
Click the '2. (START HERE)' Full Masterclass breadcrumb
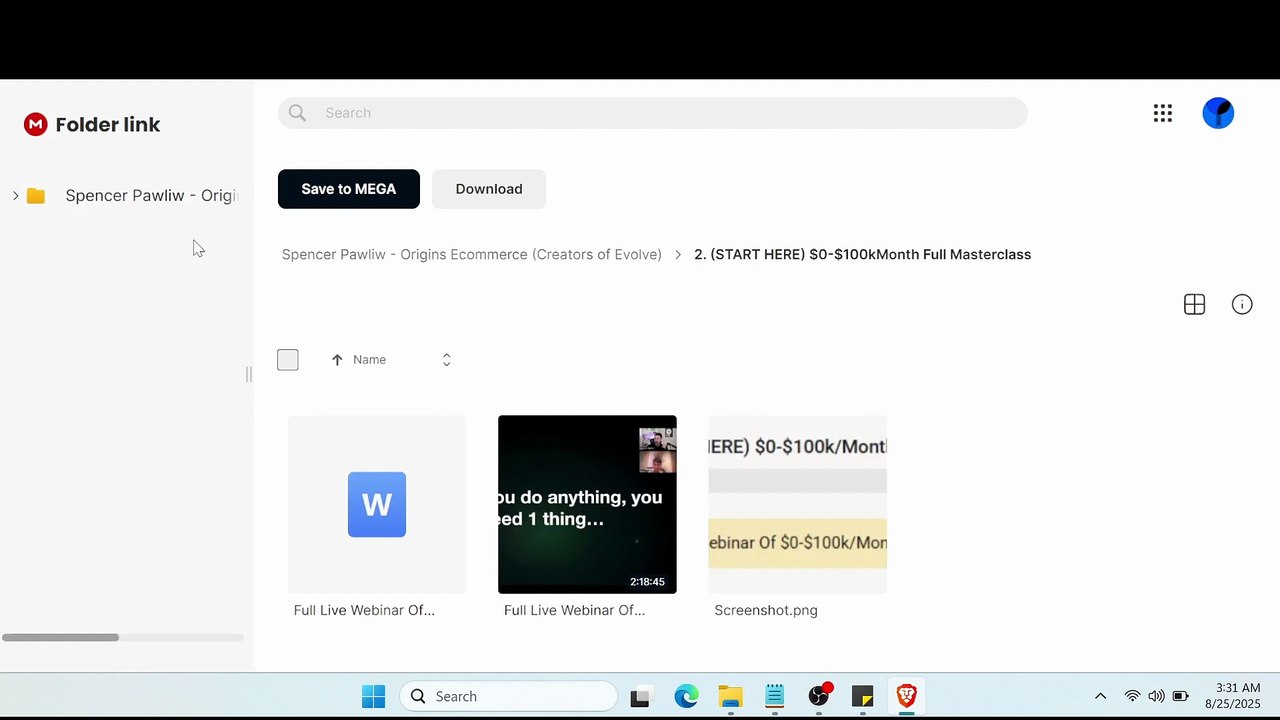coord(862,254)
